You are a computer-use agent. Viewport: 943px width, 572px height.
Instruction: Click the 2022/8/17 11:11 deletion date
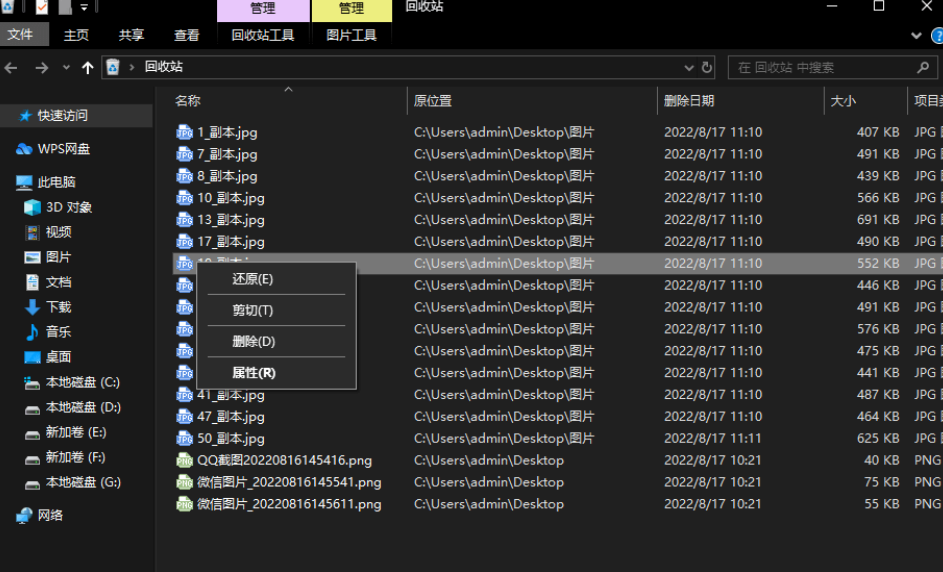coord(713,438)
